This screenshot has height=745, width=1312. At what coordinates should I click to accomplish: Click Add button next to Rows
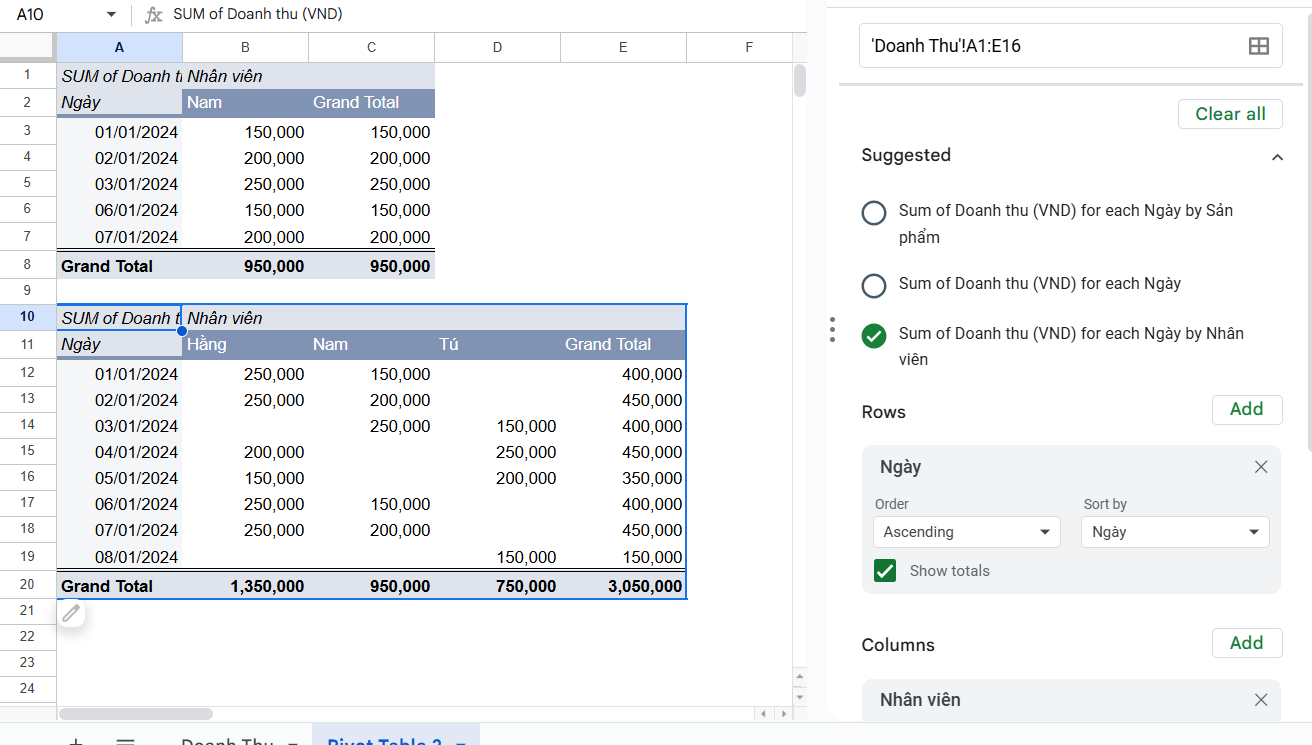click(x=1247, y=409)
